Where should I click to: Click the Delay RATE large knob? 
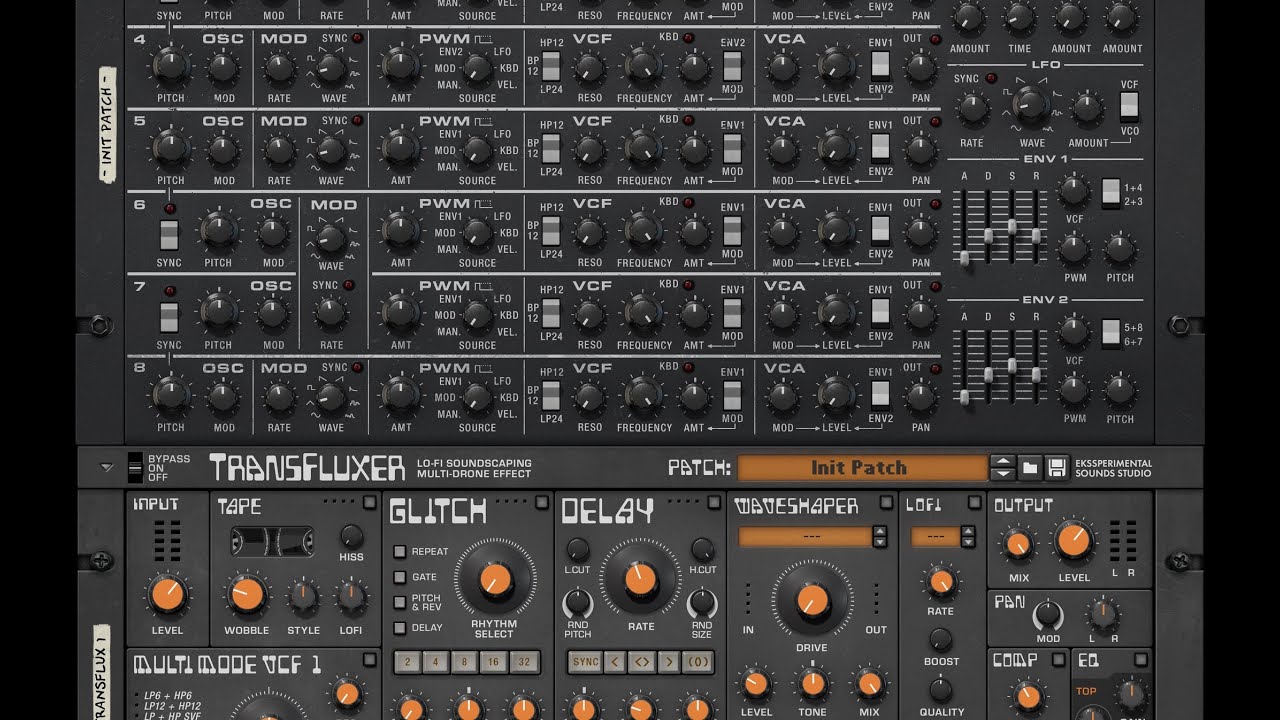click(x=640, y=578)
